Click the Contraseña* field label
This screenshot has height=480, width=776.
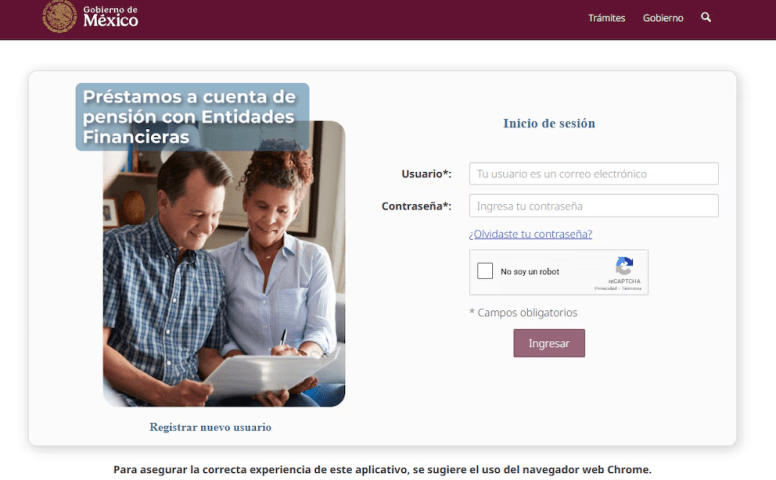[416, 206]
